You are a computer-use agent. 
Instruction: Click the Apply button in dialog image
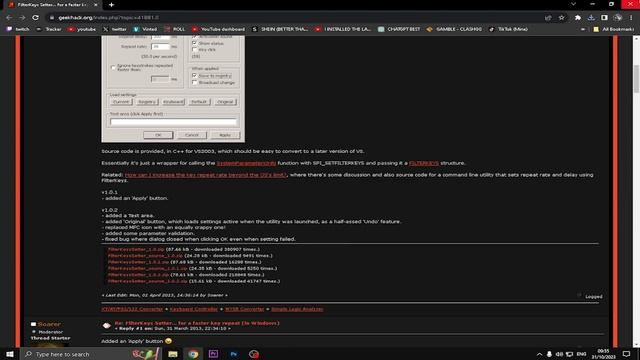tap(225, 135)
